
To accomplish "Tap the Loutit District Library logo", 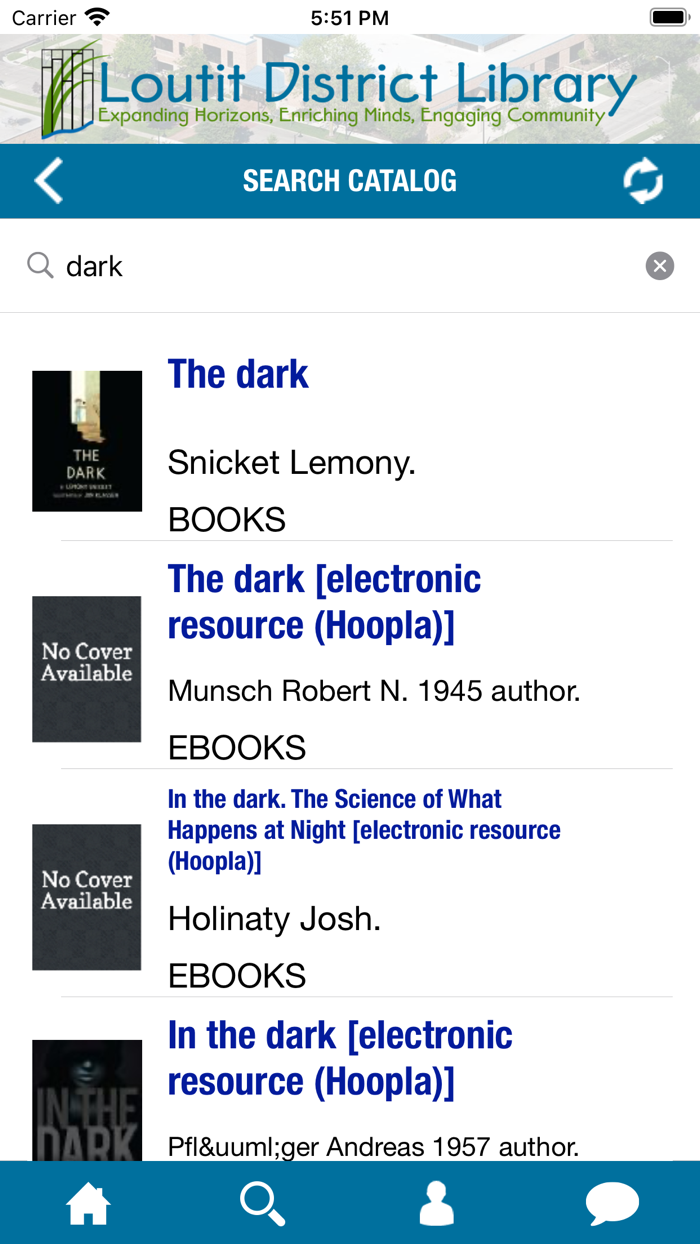I will point(340,90).
